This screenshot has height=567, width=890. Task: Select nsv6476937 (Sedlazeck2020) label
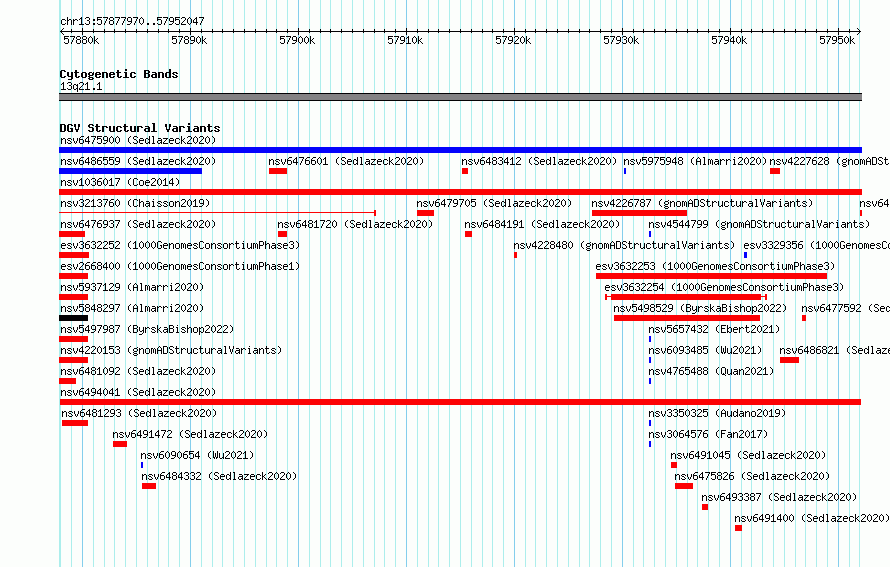pos(138,224)
